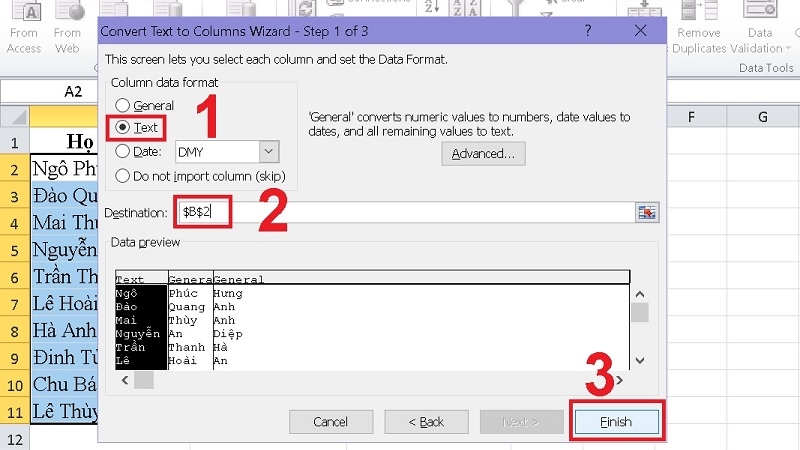Click 'Nguyễn' in the data preview

point(138,334)
